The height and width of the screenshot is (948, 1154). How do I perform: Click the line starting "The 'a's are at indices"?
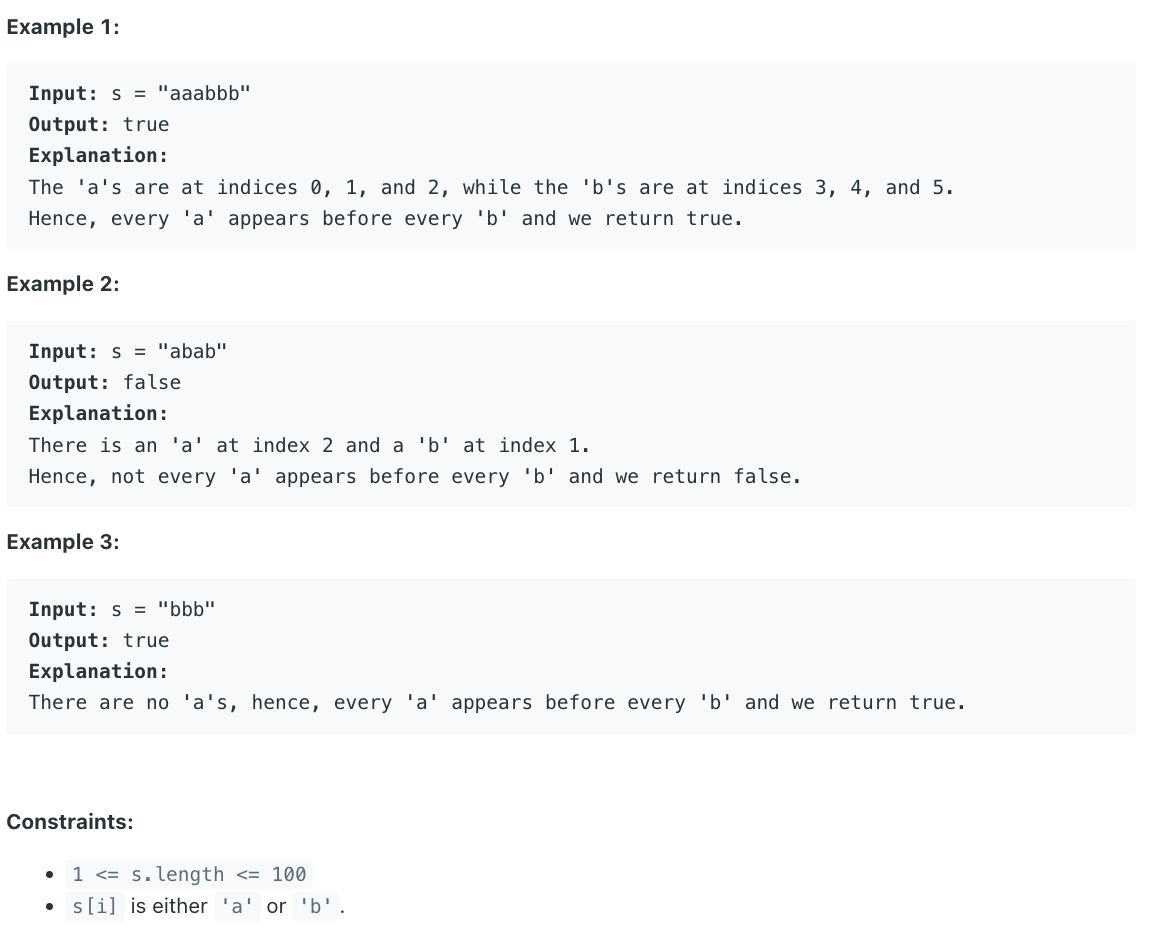click(x=491, y=188)
